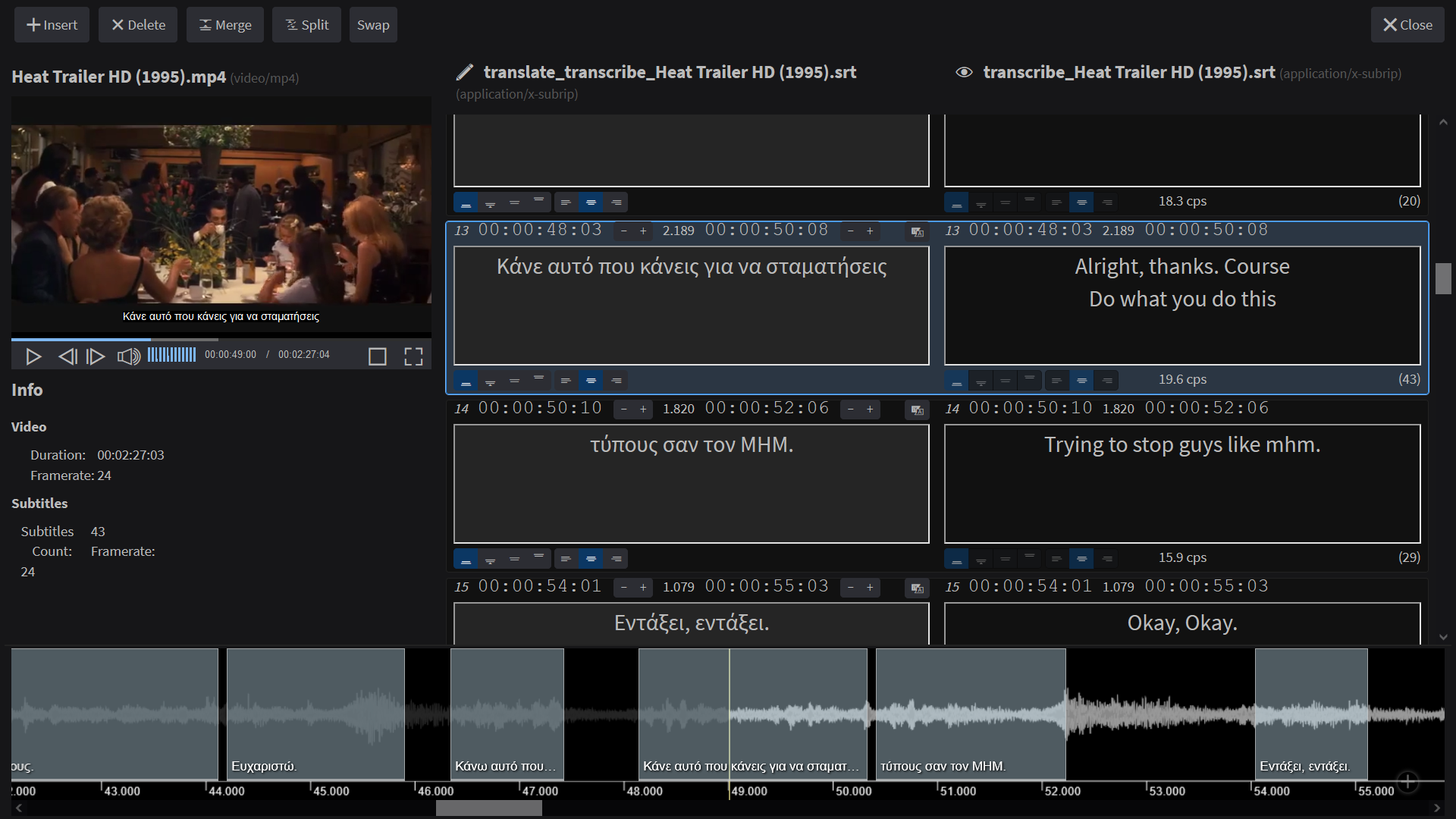The width and height of the screenshot is (1456, 819).
Task: Click translate icon for subtitle 14
Action: tap(917, 410)
